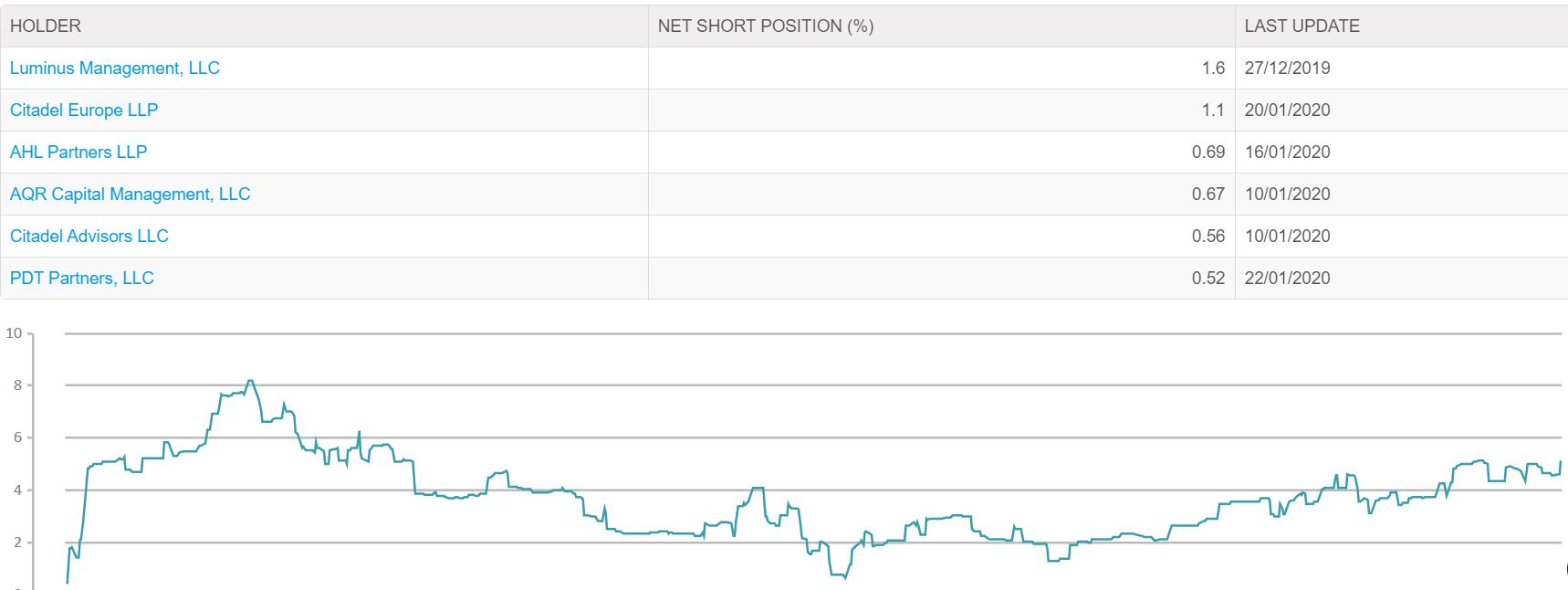Click the 1.6 net short position cell
The image size is (1568, 590).
point(941,68)
